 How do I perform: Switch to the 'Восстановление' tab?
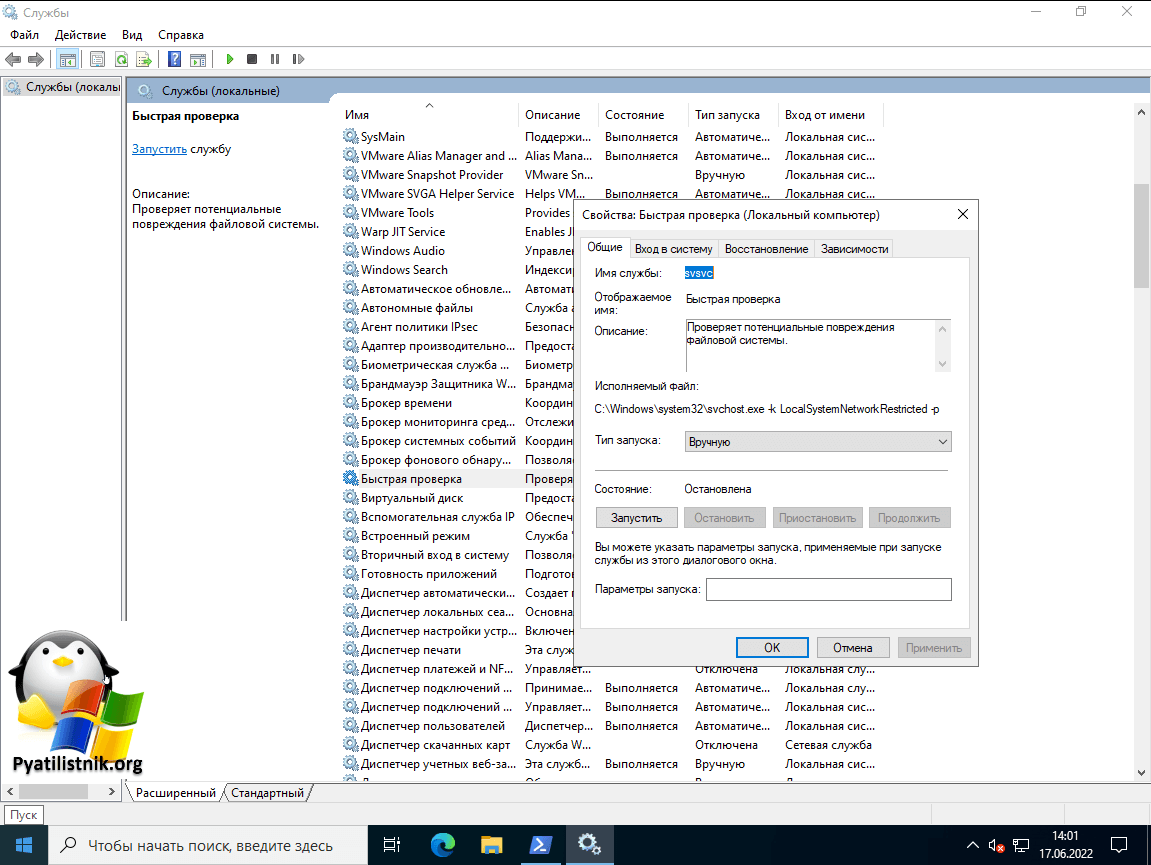click(766, 249)
